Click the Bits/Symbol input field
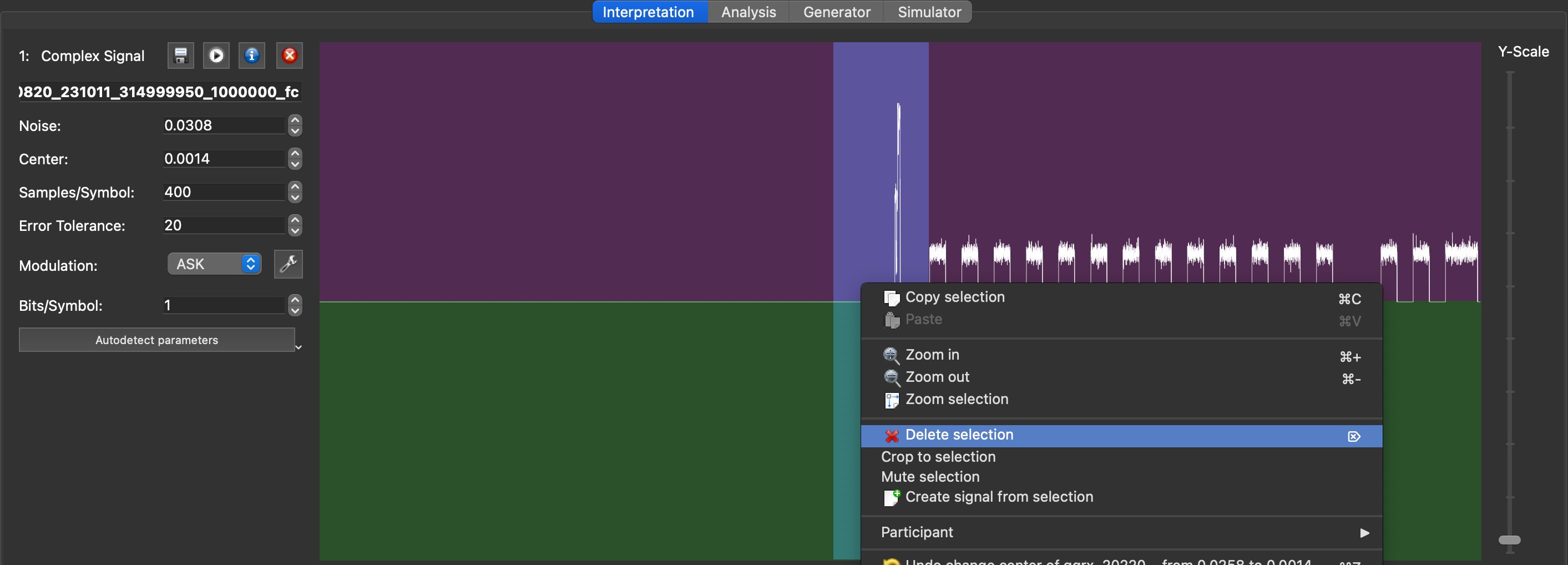1568x565 pixels. (224, 305)
